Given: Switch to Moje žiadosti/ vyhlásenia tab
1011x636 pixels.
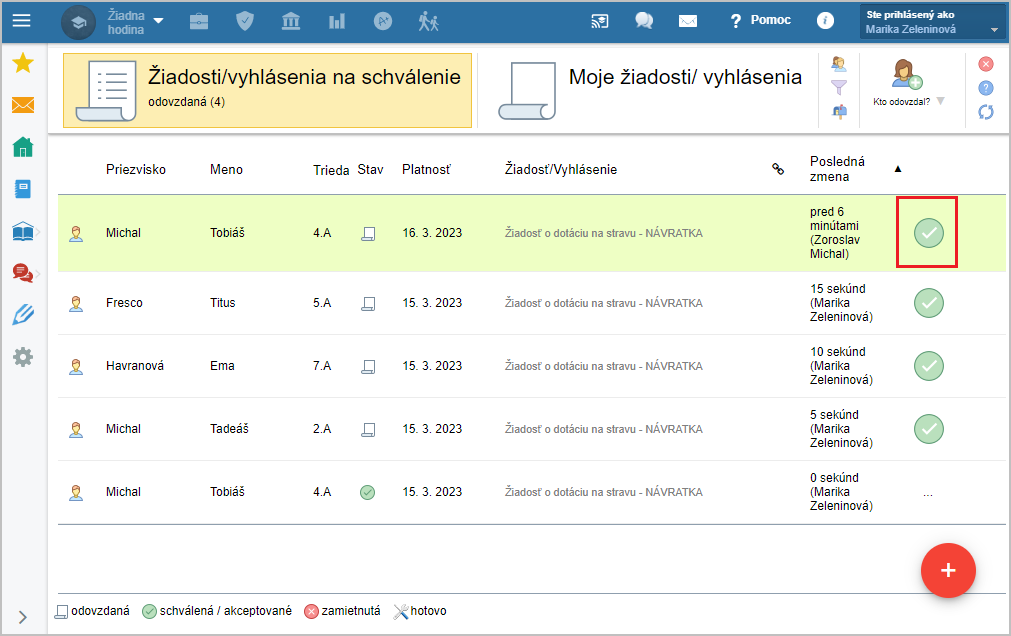Looking at the screenshot, I should tap(650, 90).
